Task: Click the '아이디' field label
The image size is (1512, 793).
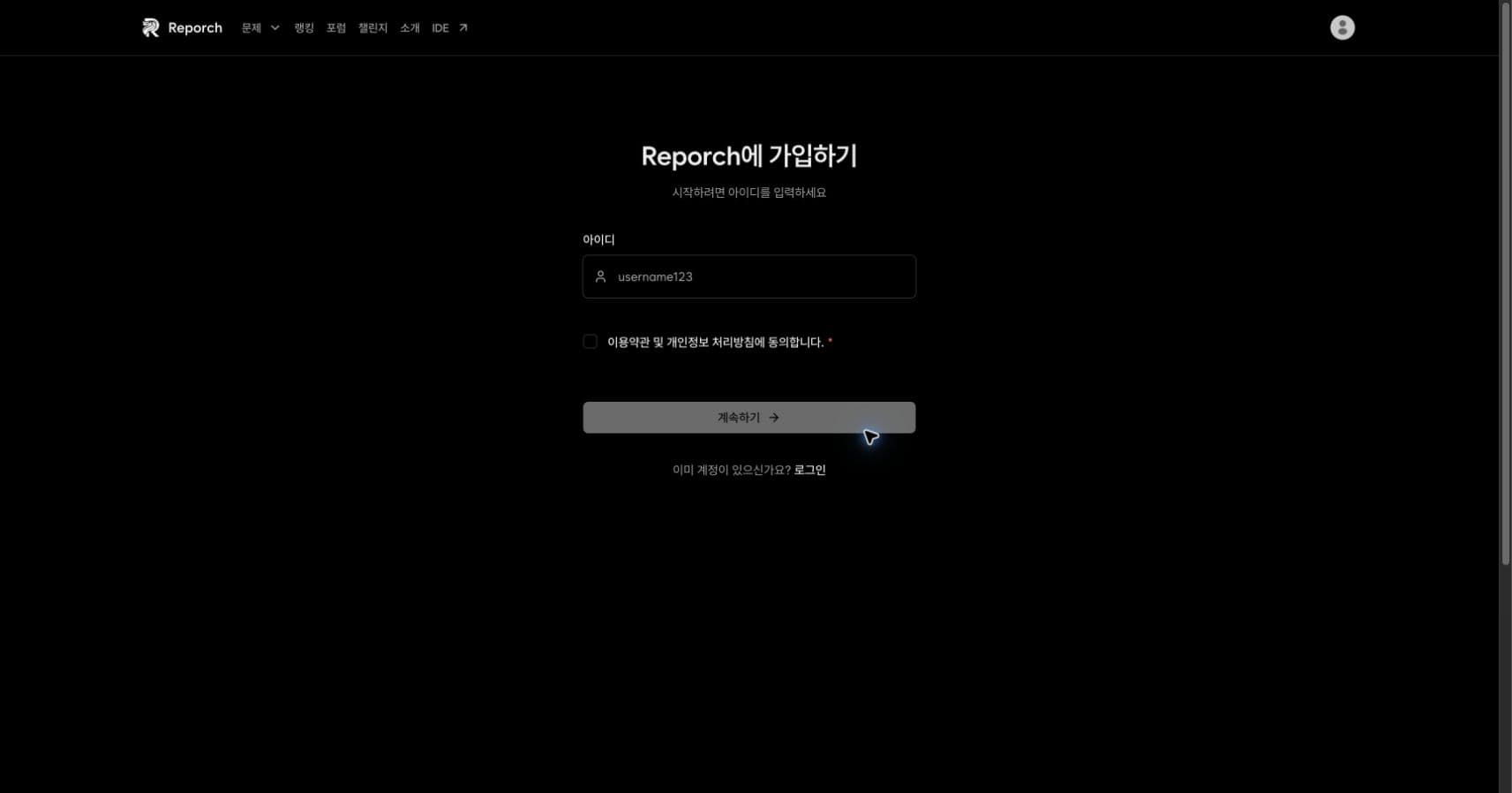Action: click(598, 239)
